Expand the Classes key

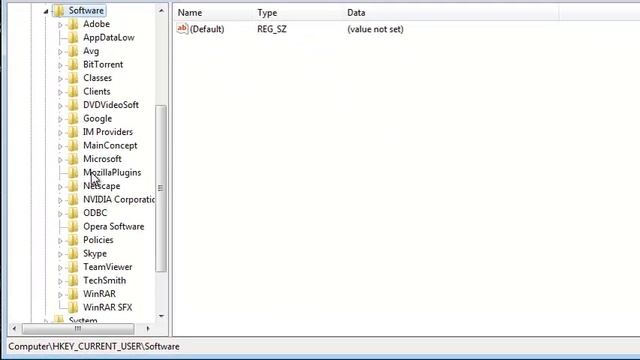pyautogui.click(x=60, y=79)
